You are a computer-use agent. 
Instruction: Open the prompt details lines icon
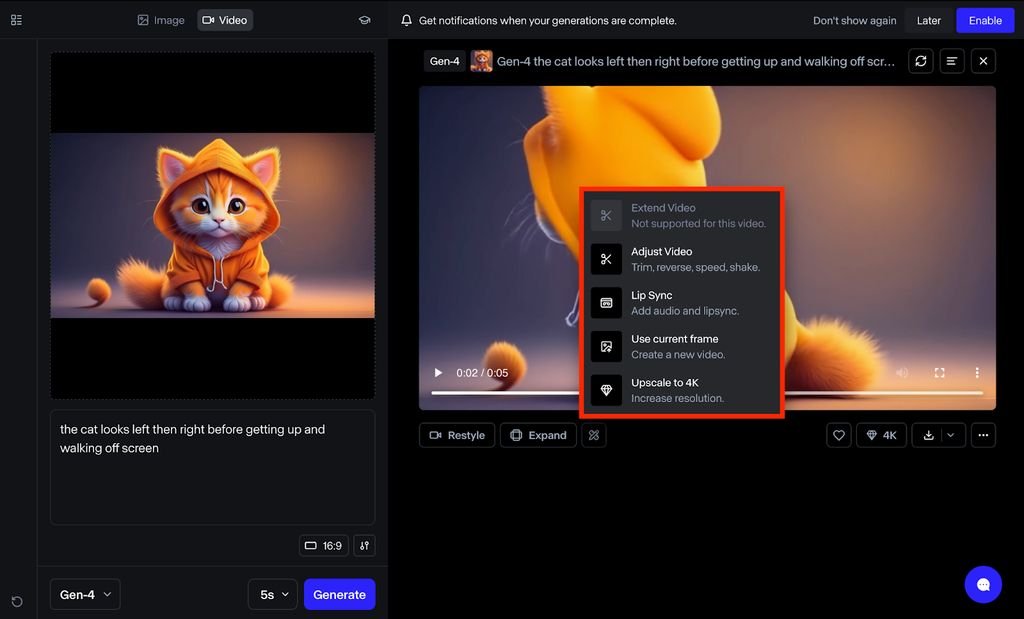pos(952,61)
